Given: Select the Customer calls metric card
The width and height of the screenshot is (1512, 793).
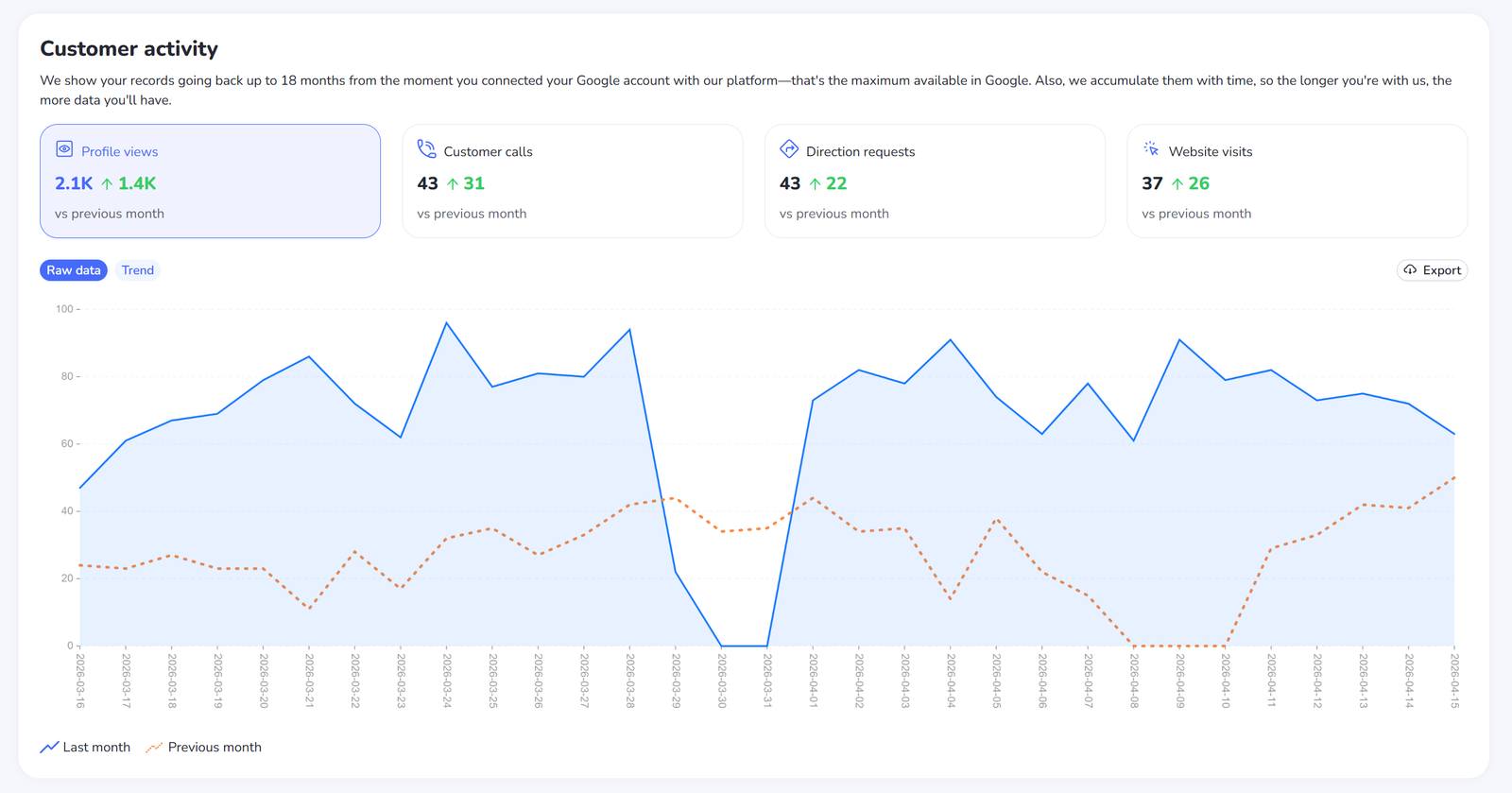Looking at the screenshot, I should click(573, 181).
